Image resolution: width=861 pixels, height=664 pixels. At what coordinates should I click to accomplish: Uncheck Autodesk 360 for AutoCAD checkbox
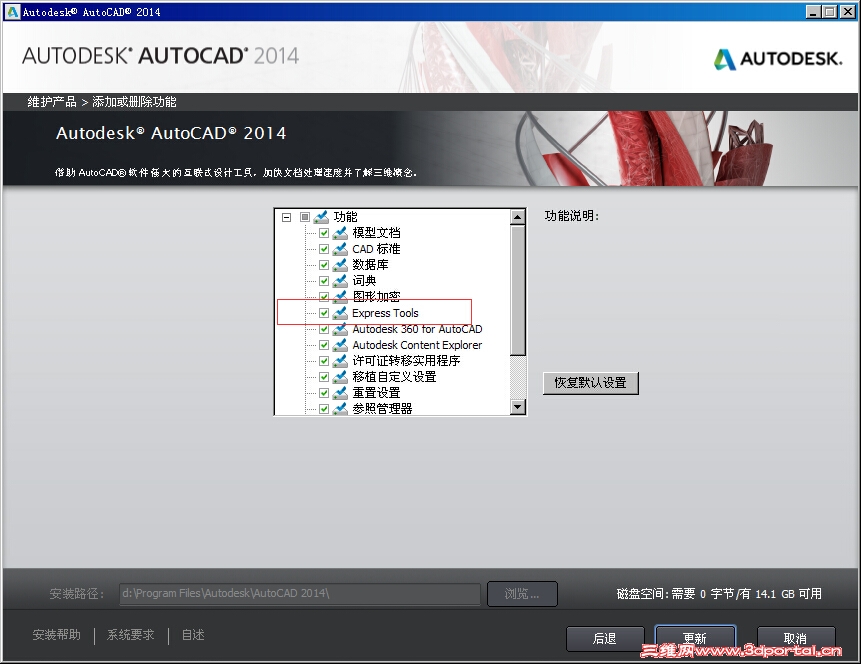tap(324, 329)
